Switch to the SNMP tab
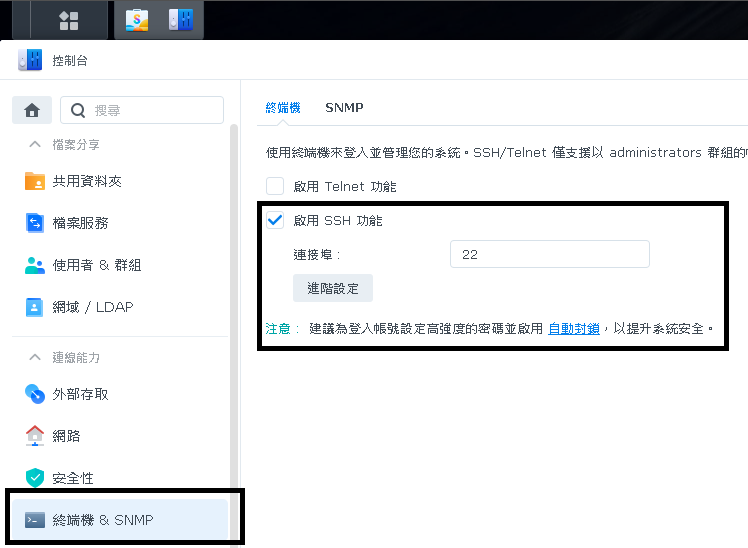Viewport: 748px width, 548px height. [x=344, y=107]
